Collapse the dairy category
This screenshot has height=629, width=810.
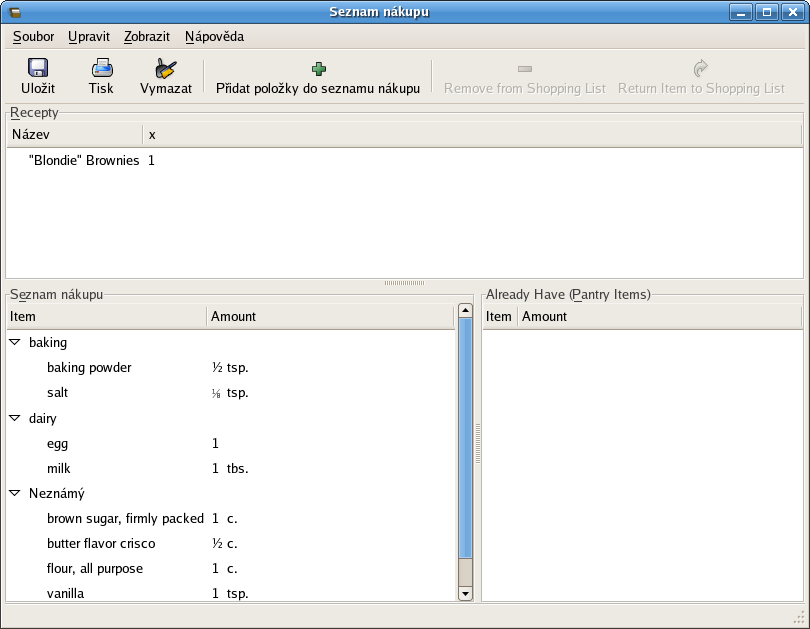click(15, 418)
